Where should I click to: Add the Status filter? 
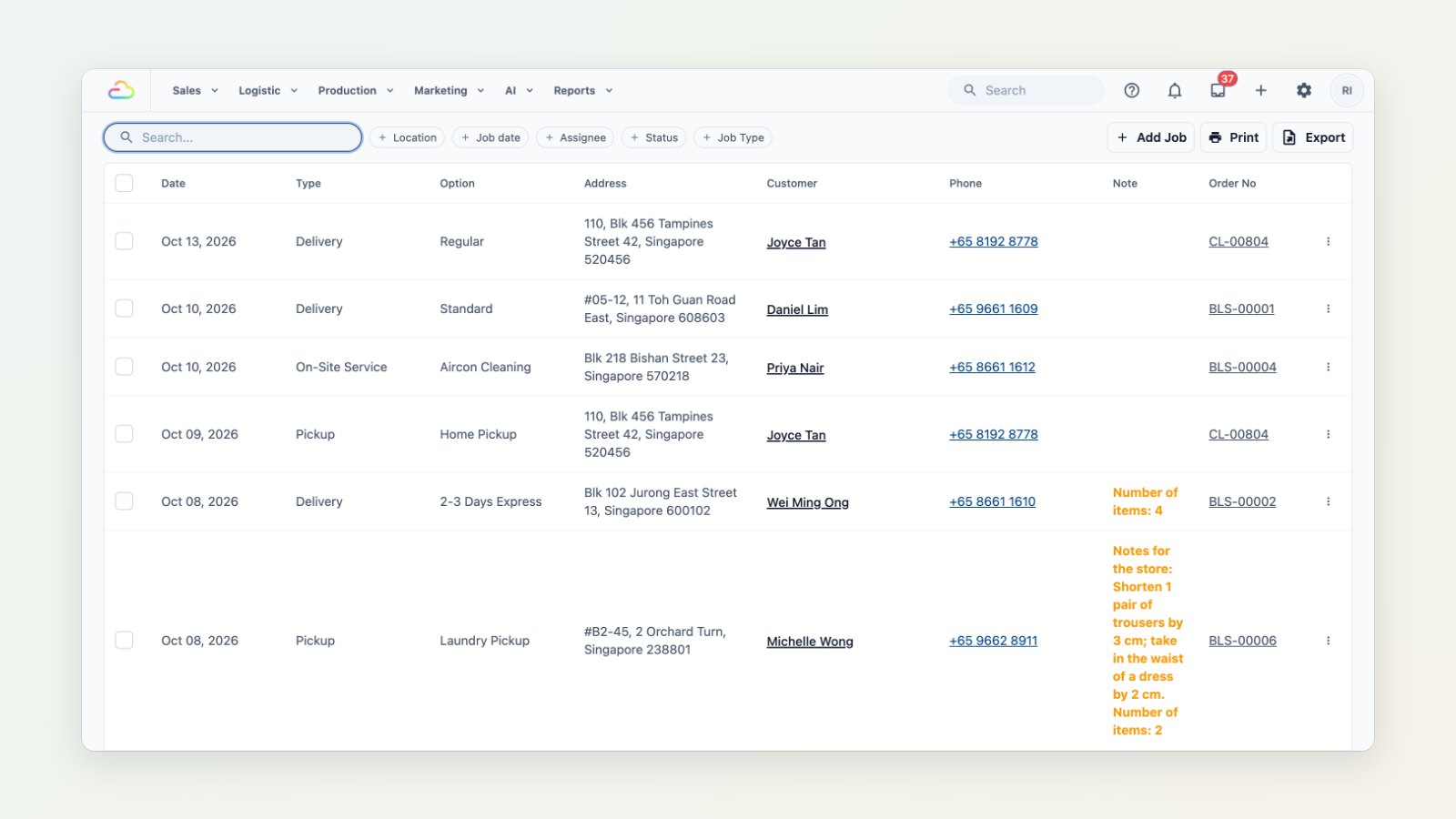[654, 137]
